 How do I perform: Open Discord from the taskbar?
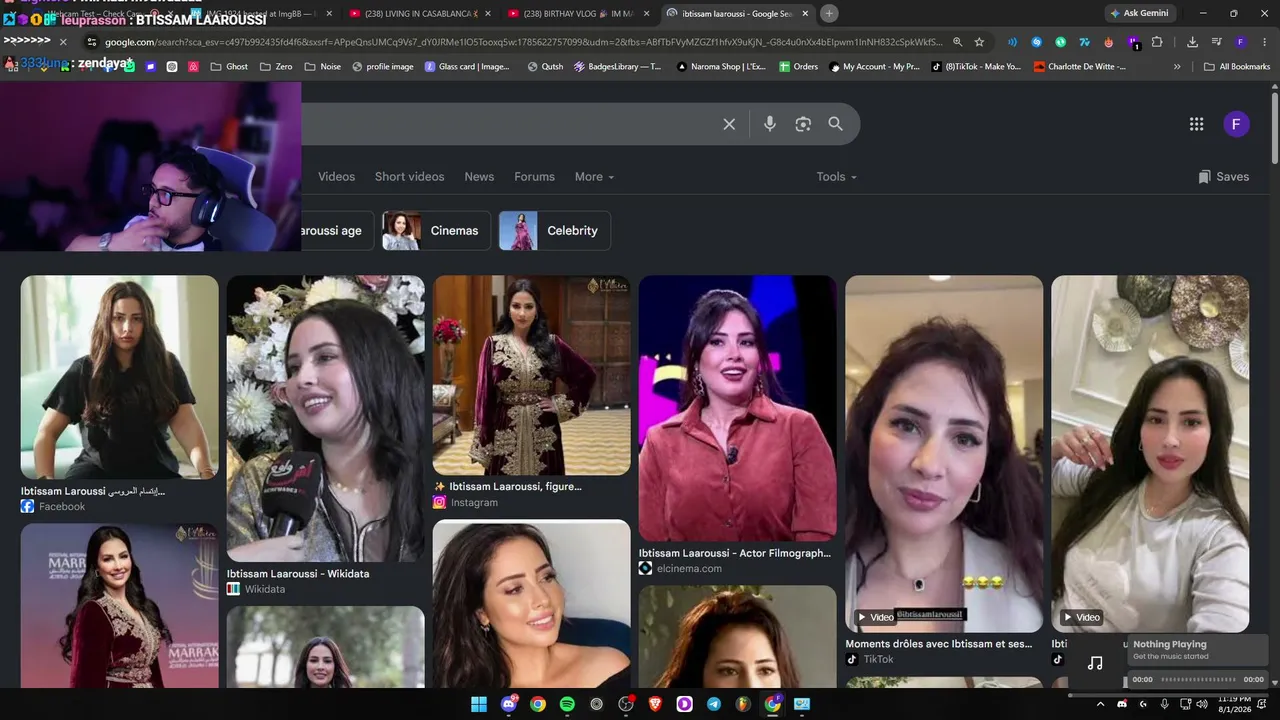509,704
